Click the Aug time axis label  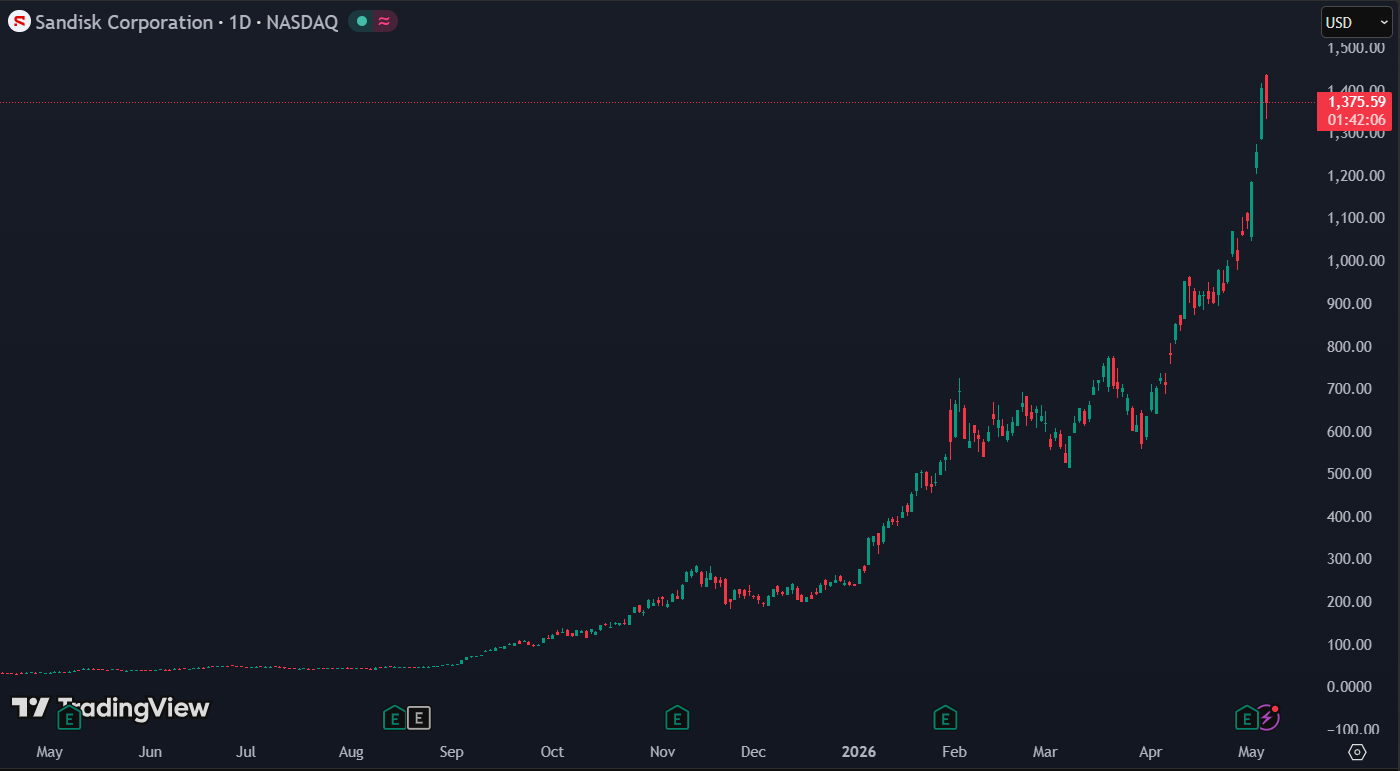[351, 752]
